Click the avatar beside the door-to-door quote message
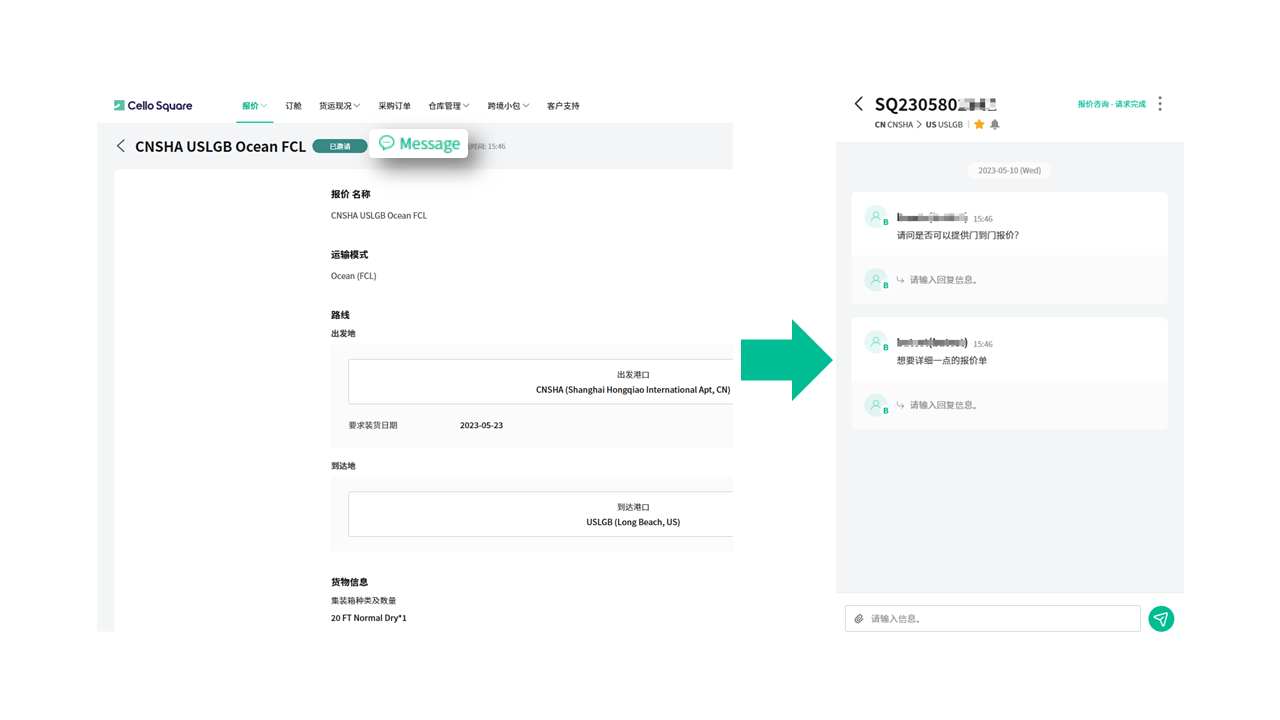 coord(876,217)
